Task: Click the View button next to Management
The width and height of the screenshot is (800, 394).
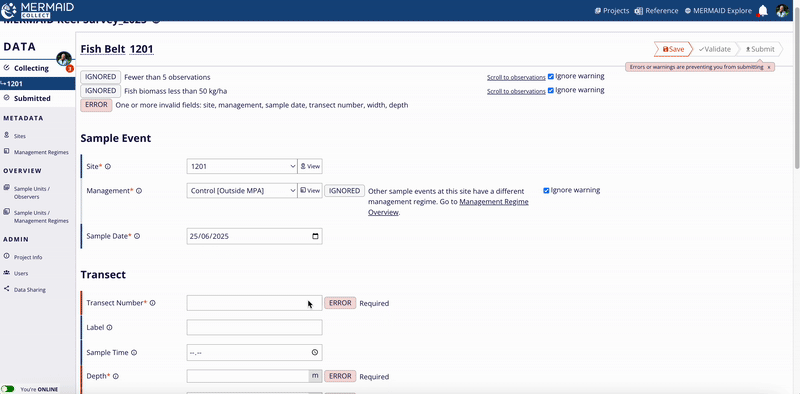Action: click(310, 190)
